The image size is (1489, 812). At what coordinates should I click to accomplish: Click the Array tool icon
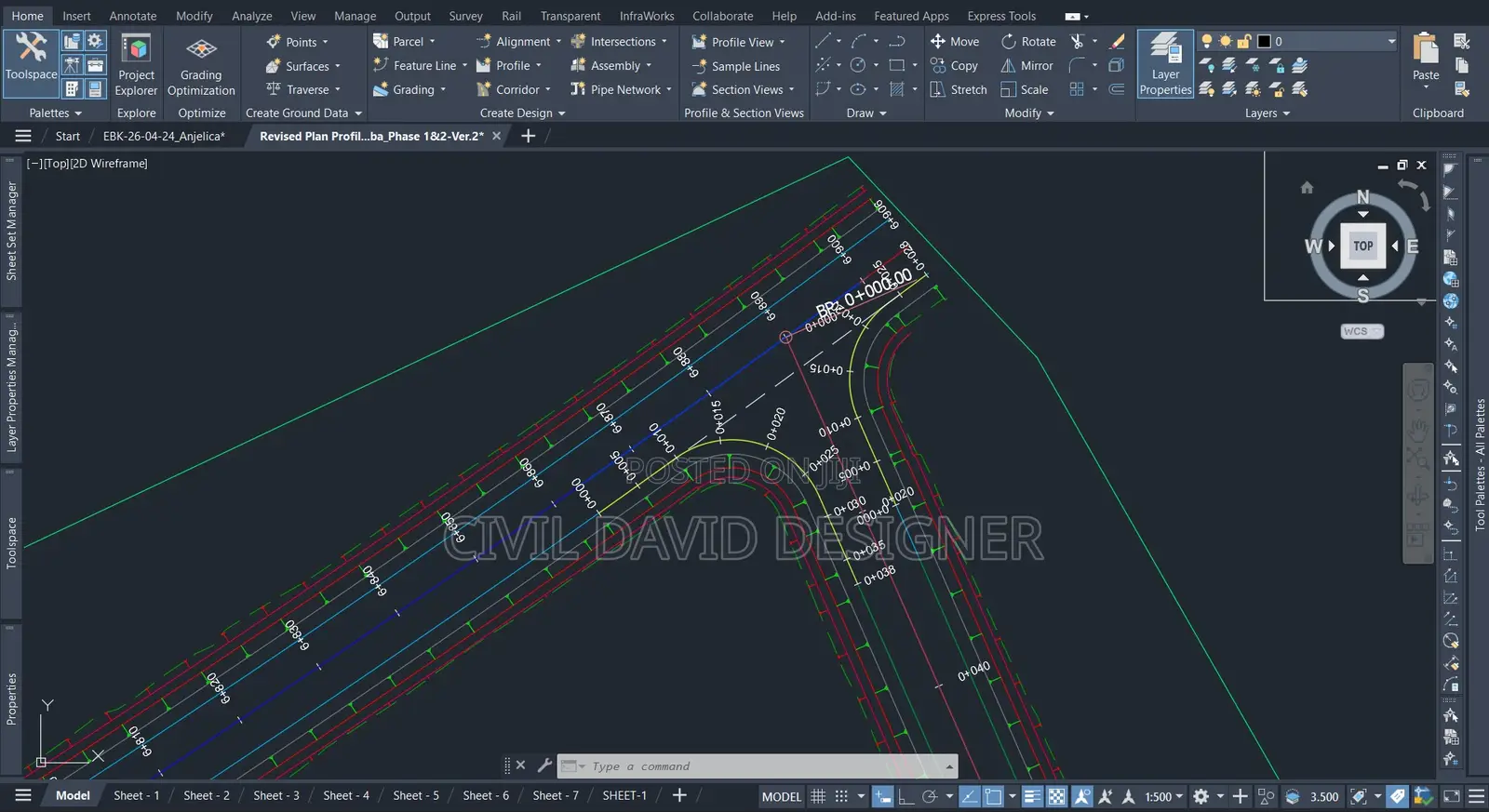[1077, 89]
